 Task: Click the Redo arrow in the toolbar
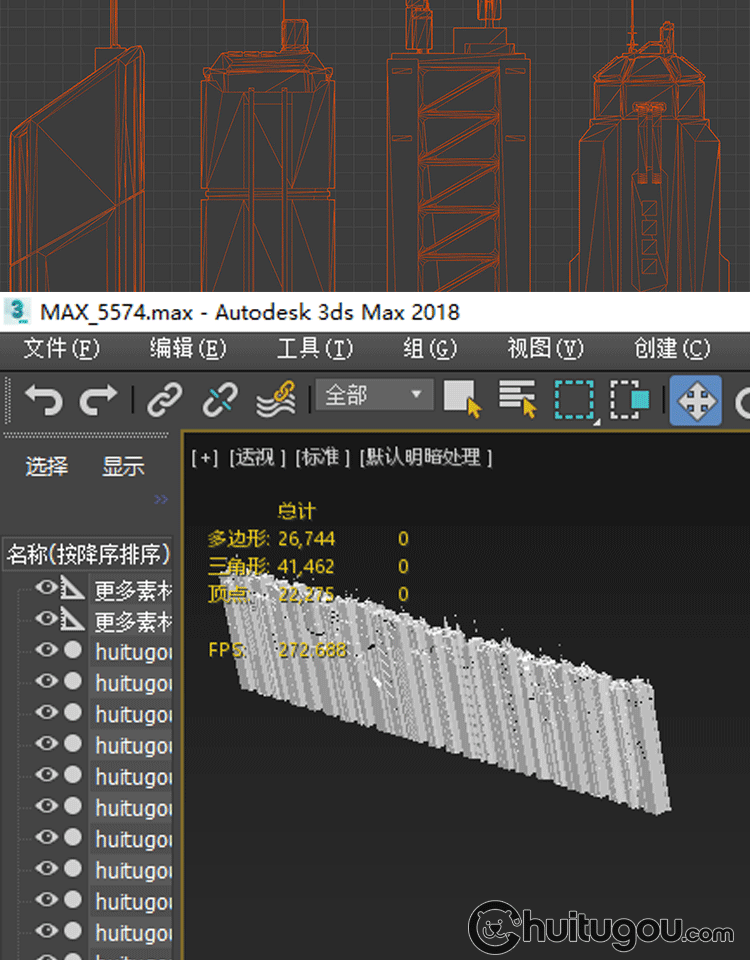click(98, 401)
